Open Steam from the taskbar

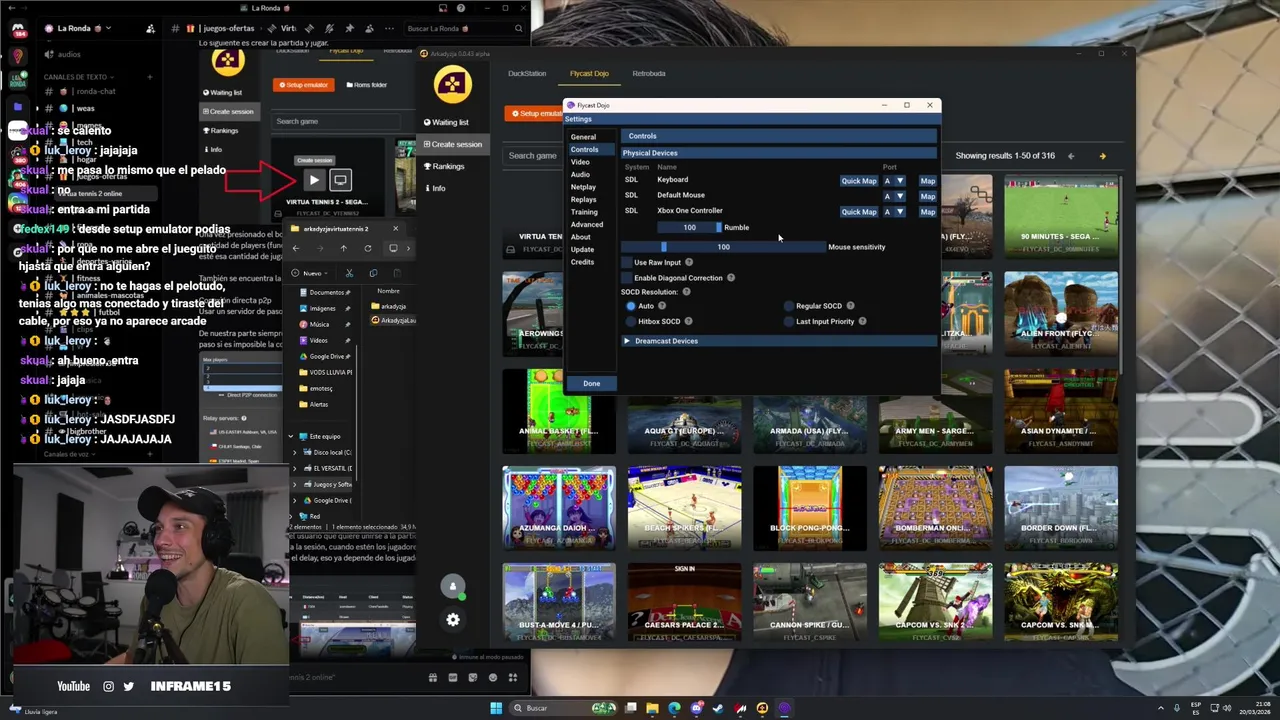point(718,708)
